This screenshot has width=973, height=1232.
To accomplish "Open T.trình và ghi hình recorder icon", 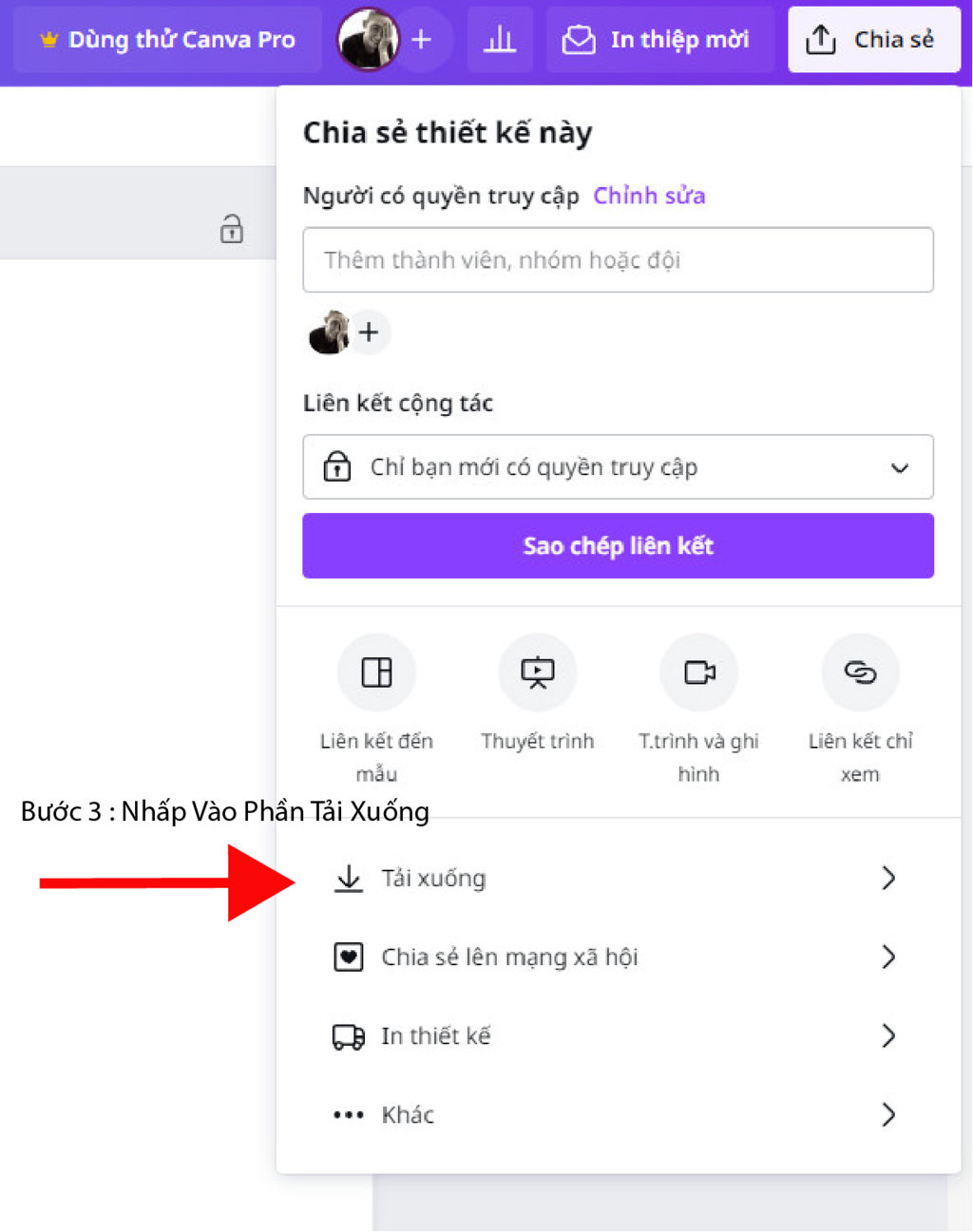I will (x=699, y=673).
